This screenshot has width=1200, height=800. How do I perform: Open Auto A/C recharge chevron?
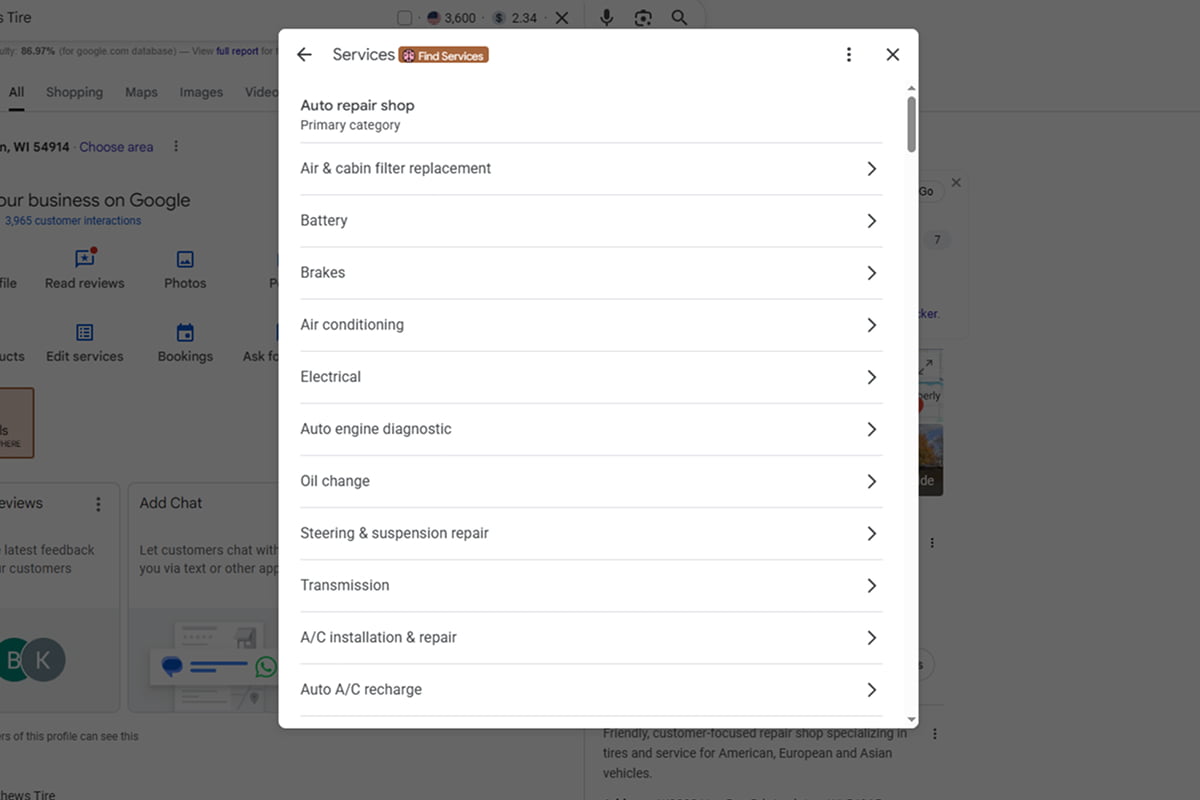point(871,690)
